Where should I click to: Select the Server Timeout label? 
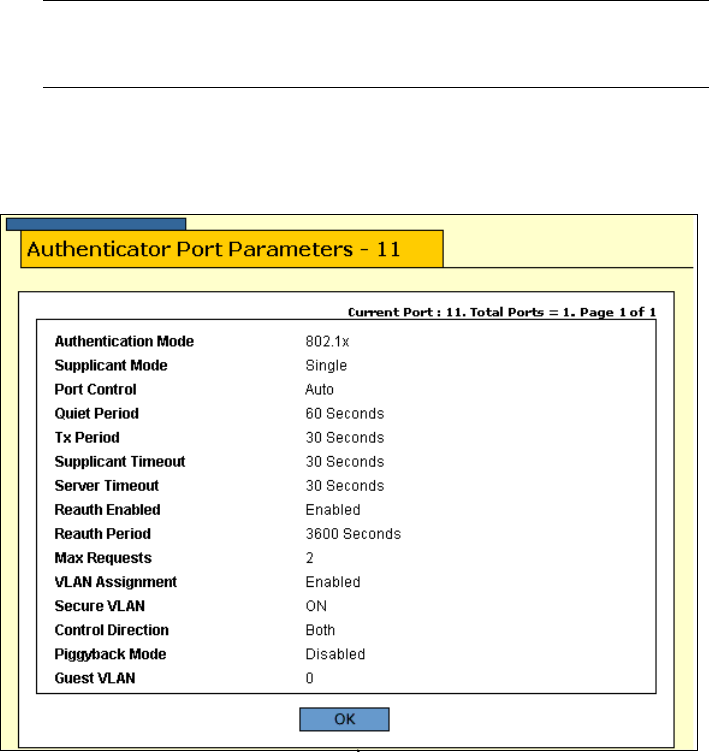click(x=106, y=485)
